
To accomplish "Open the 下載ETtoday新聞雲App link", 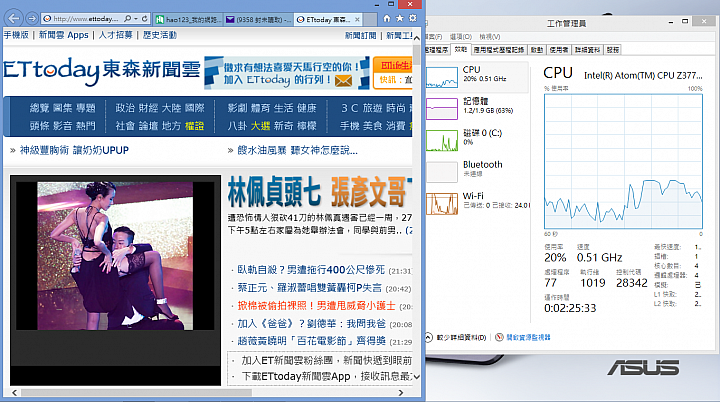I will pos(326,376).
